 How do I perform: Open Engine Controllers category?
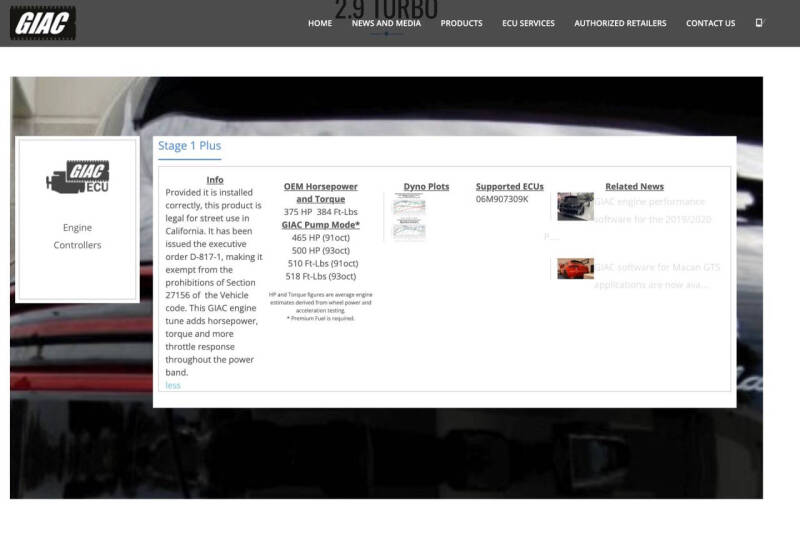coord(78,236)
